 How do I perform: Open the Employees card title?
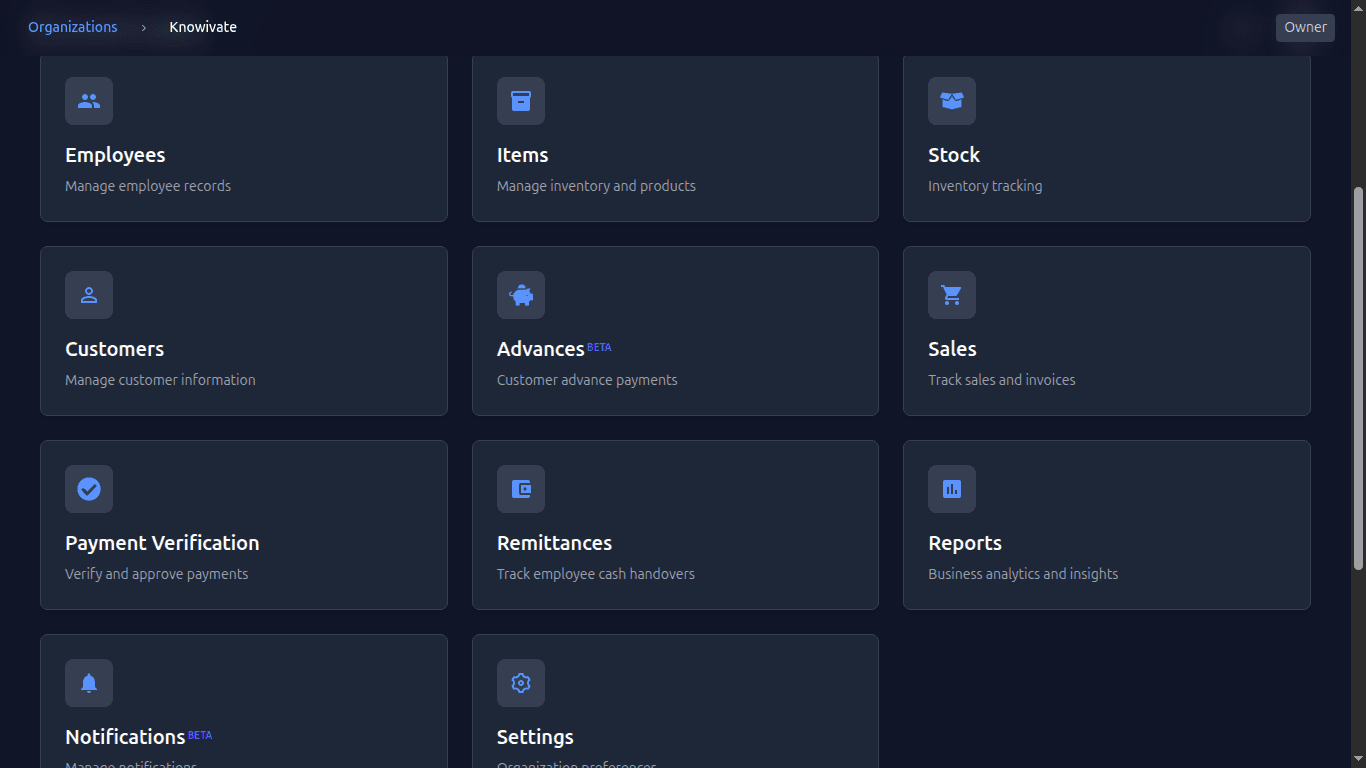coord(115,155)
